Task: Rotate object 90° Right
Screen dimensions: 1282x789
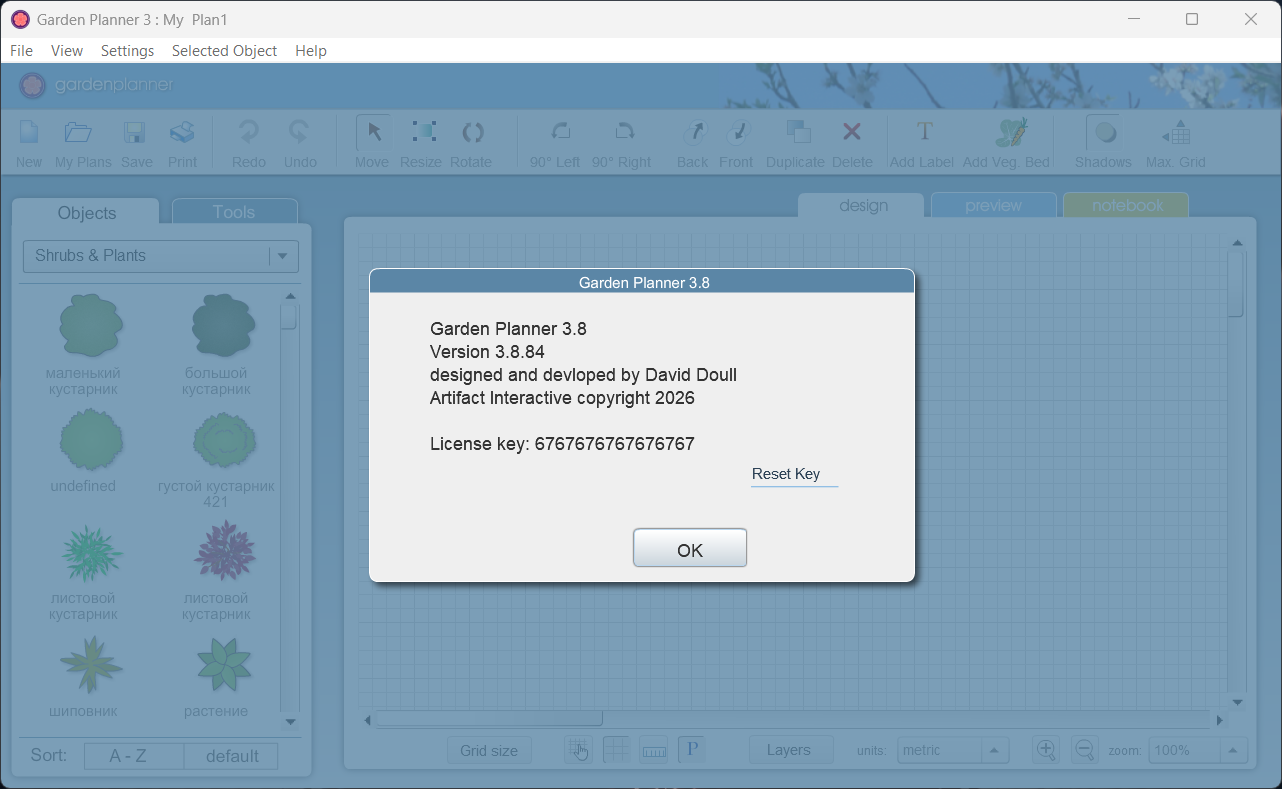Action: 625,132
